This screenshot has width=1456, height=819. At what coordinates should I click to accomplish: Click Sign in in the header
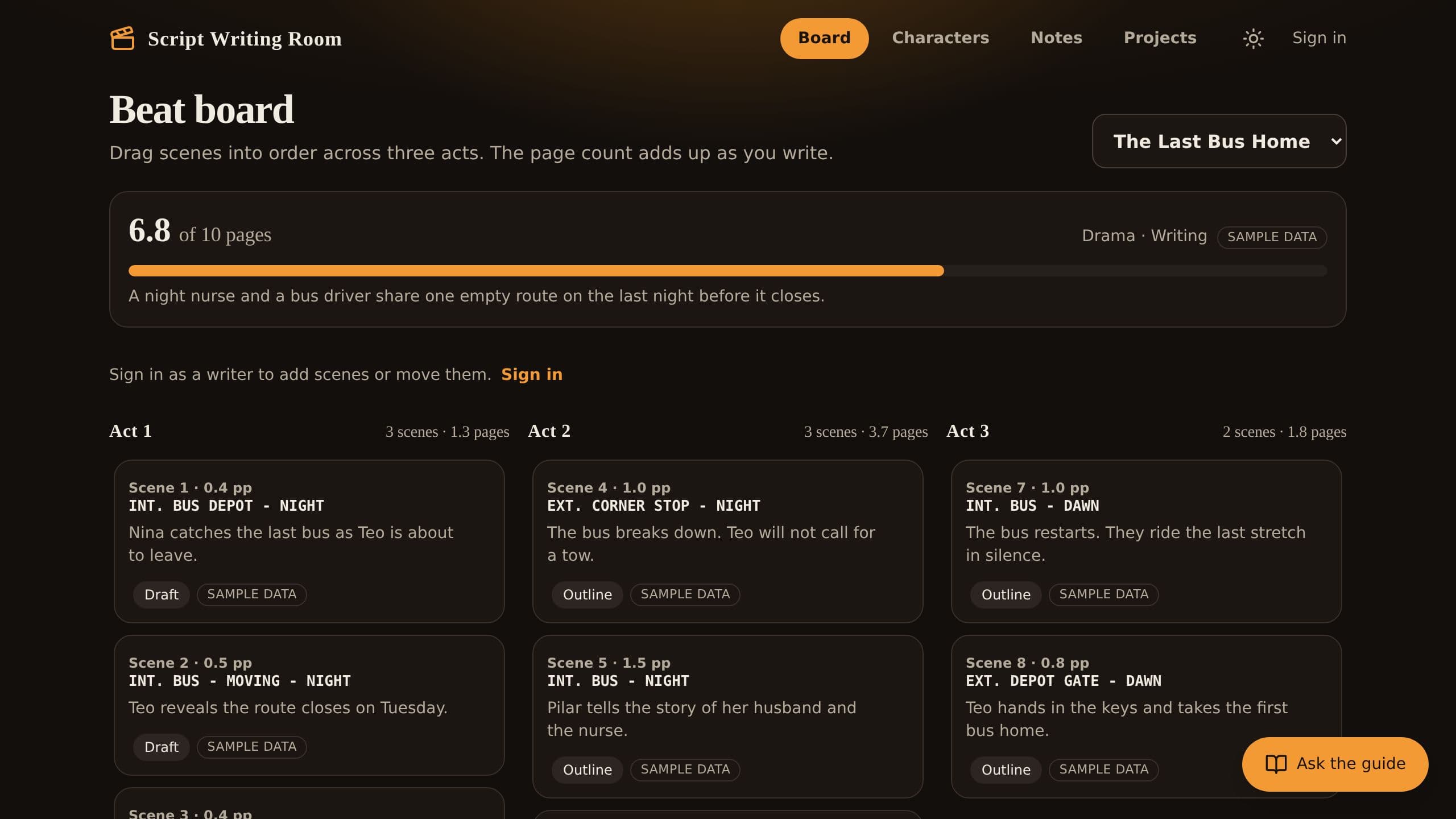(1319, 38)
